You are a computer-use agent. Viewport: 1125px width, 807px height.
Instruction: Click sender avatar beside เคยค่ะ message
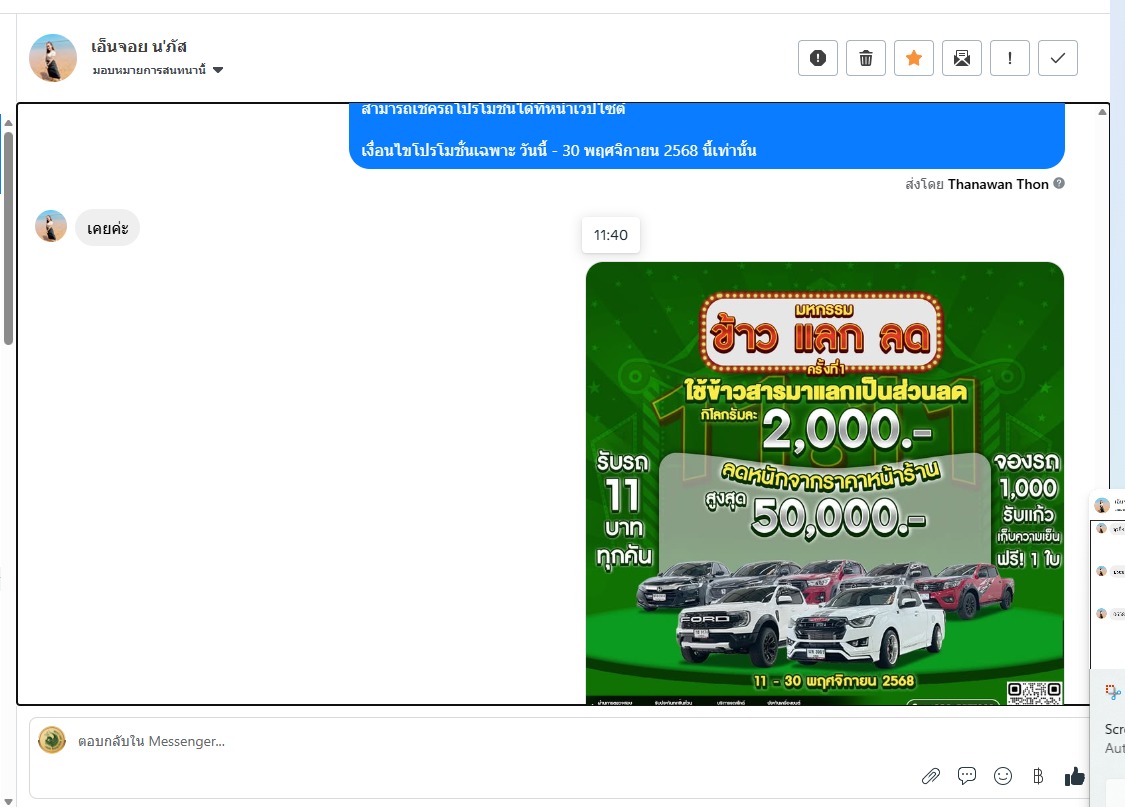point(51,226)
